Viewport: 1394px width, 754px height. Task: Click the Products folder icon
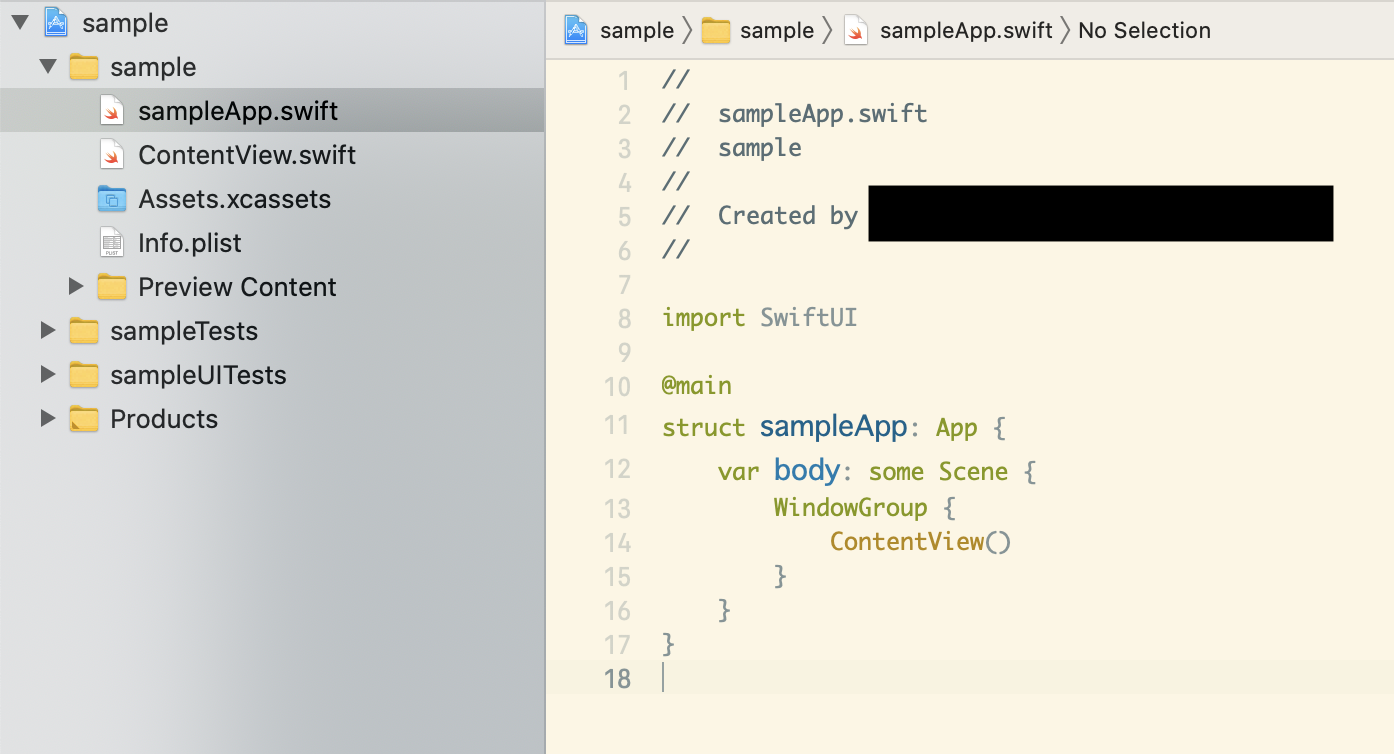pyautogui.click(x=84, y=419)
